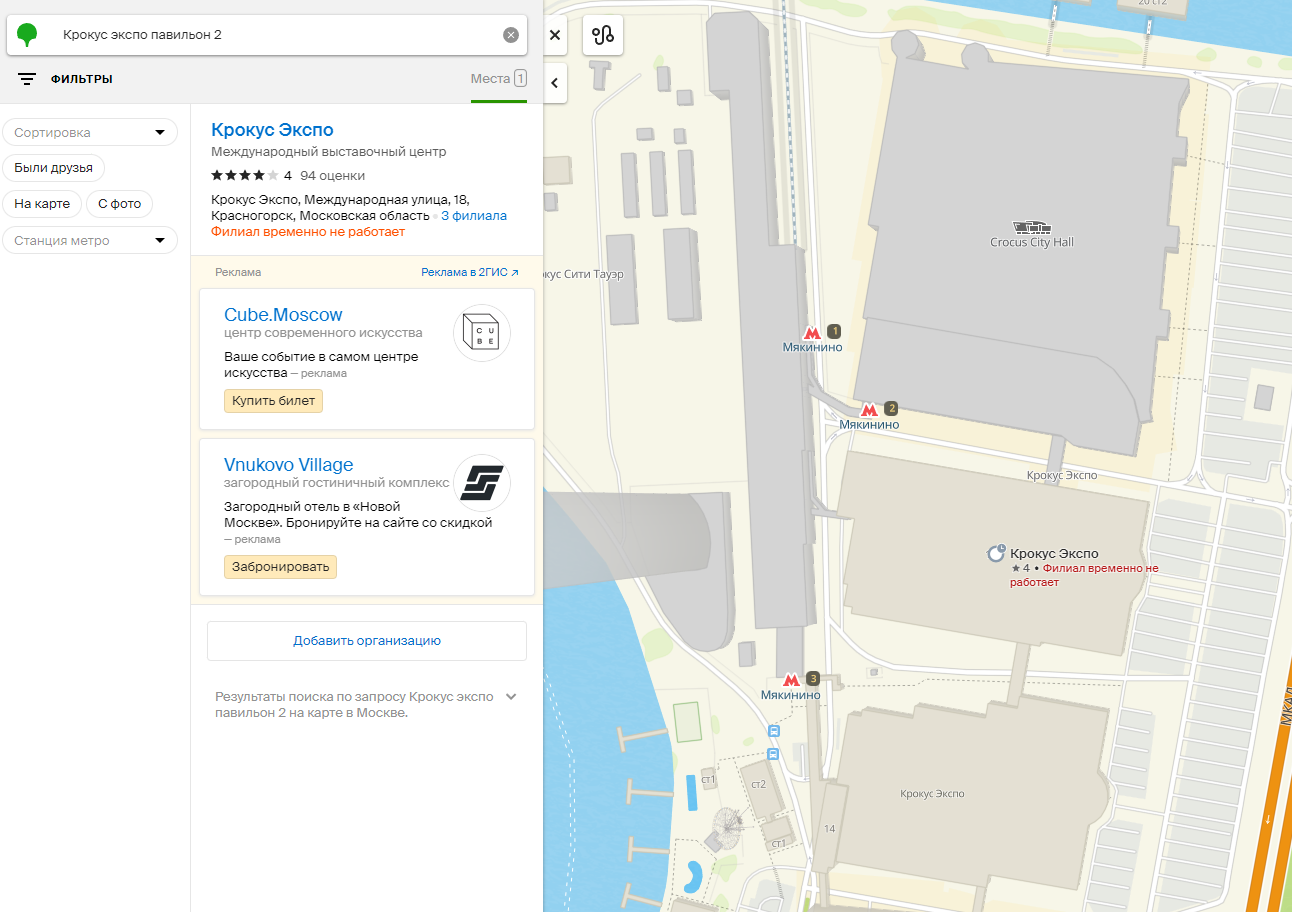Image resolution: width=1292 pixels, height=912 pixels.
Task: Click the Купить билет button
Action: [x=273, y=401]
